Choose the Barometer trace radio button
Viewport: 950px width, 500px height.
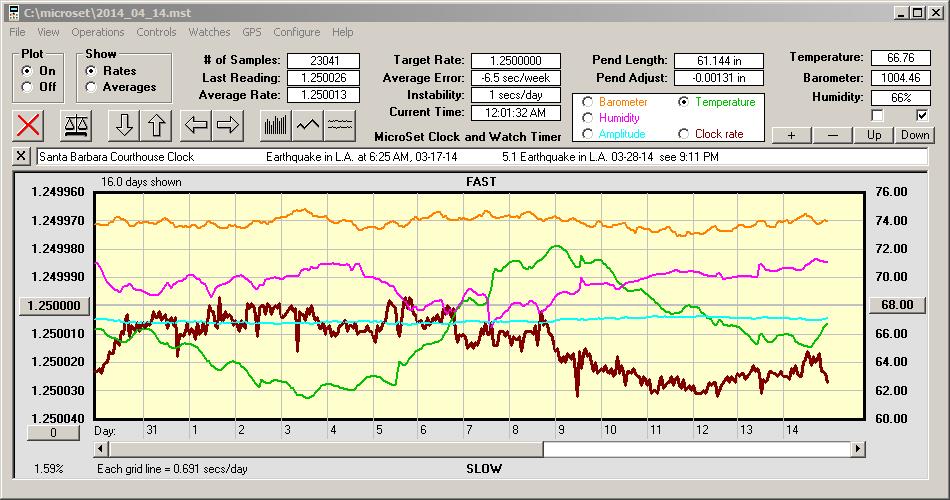pyautogui.click(x=587, y=102)
